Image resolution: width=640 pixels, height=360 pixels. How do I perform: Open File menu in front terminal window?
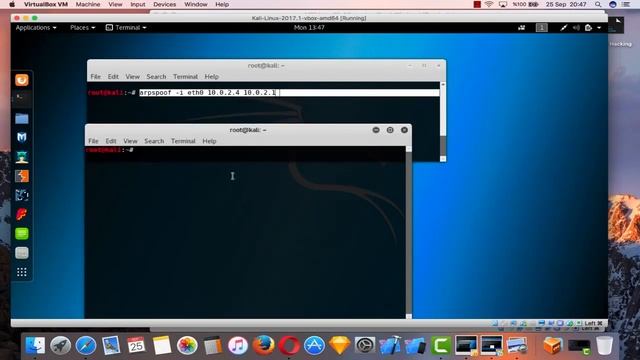tap(93, 141)
